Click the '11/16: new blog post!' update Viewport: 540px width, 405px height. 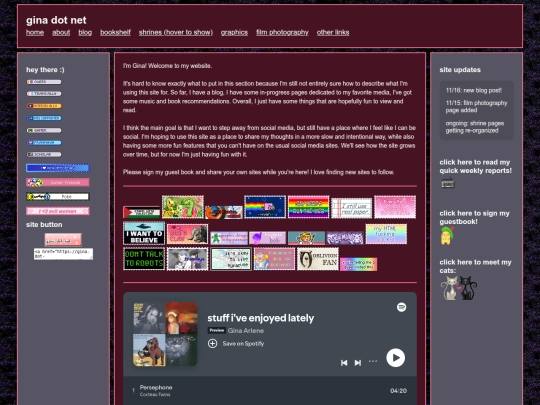tap(474, 90)
